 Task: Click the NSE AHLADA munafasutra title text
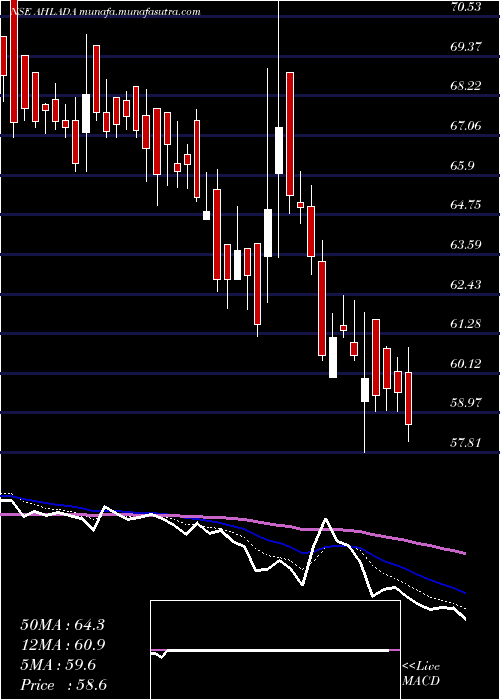(104, 12)
